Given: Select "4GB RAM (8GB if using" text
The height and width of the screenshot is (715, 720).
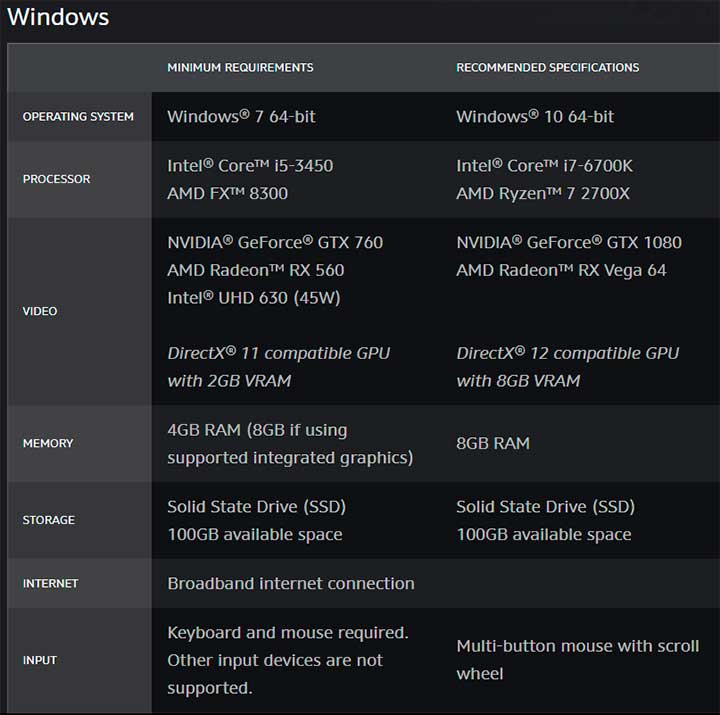Looking at the screenshot, I should point(257,430).
